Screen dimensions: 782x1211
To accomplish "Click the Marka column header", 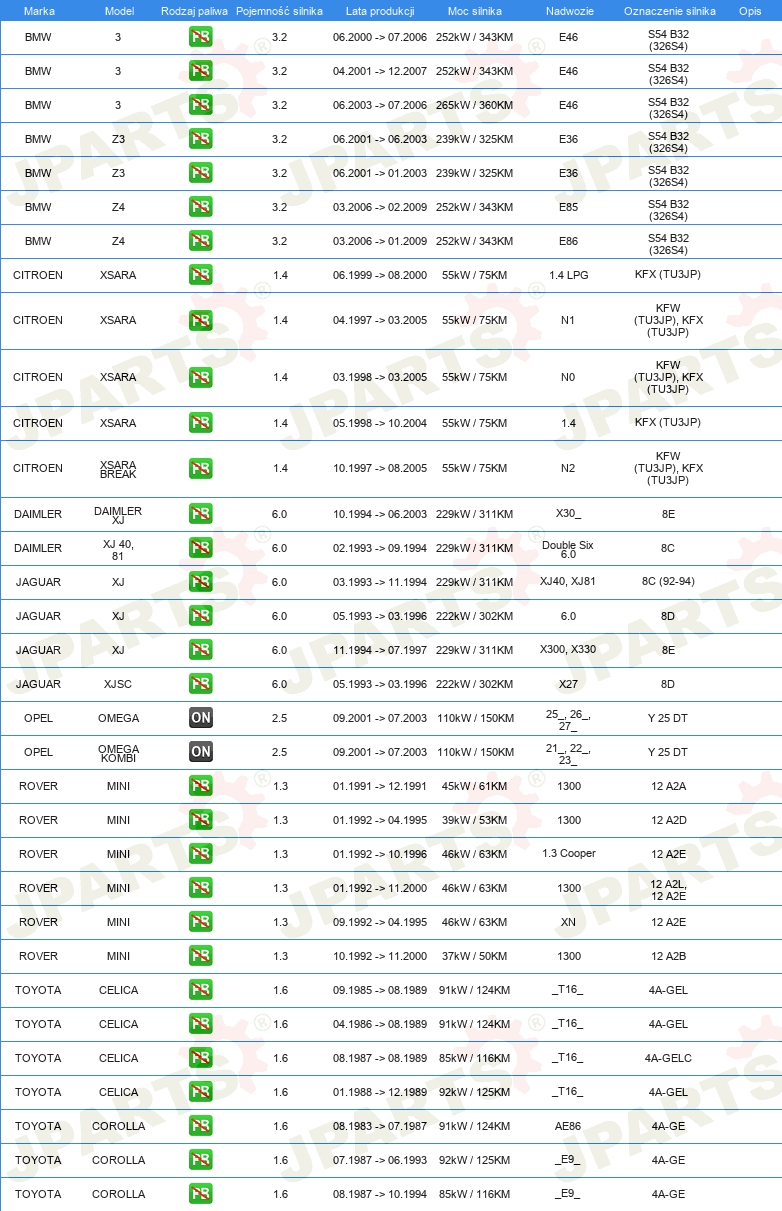I will [x=39, y=11].
